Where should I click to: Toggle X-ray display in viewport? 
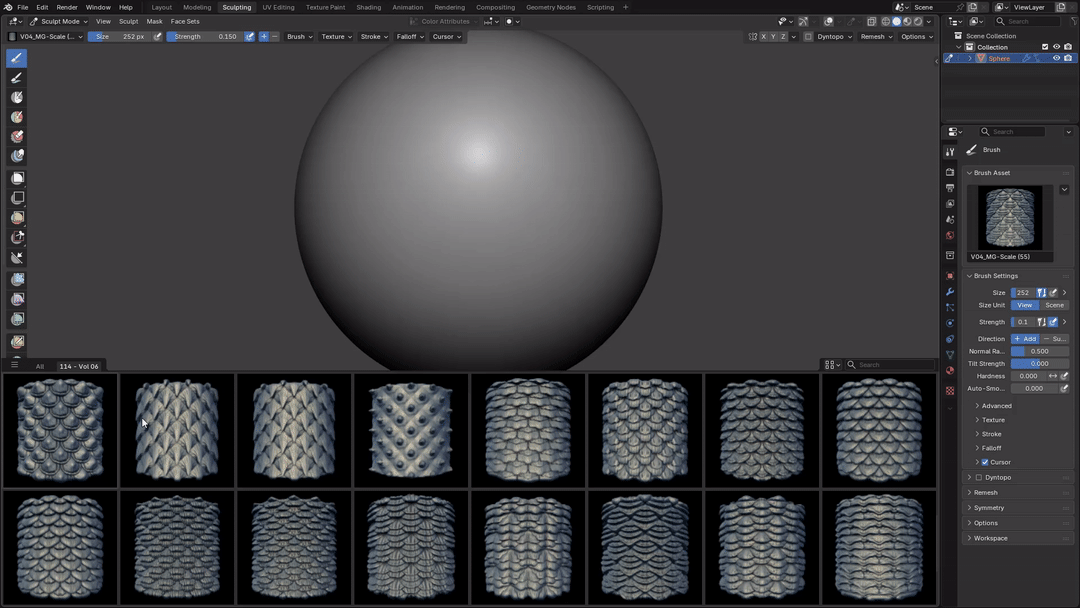tap(871, 21)
